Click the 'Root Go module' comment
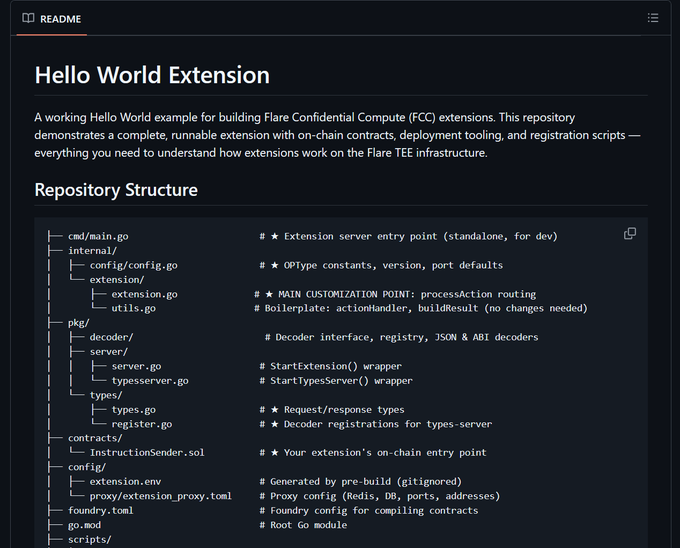Image resolution: width=680 pixels, height=548 pixels. (303, 525)
